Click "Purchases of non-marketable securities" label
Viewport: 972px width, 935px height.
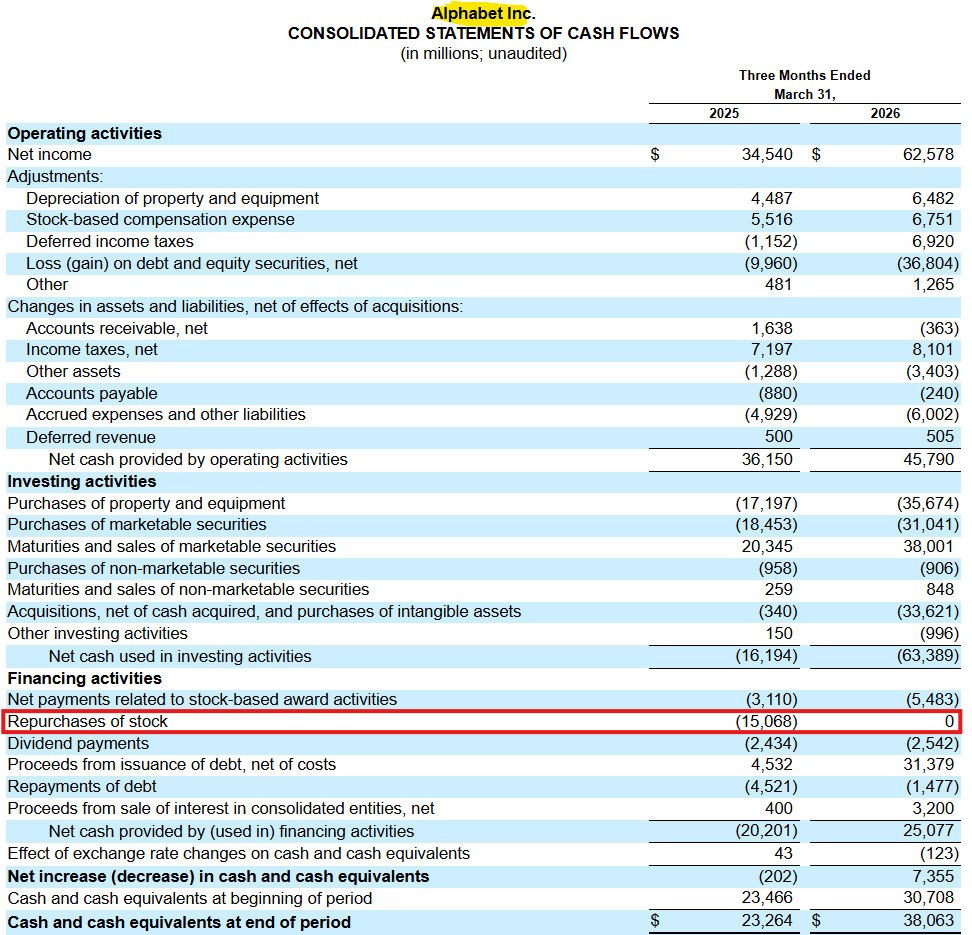click(154, 569)
